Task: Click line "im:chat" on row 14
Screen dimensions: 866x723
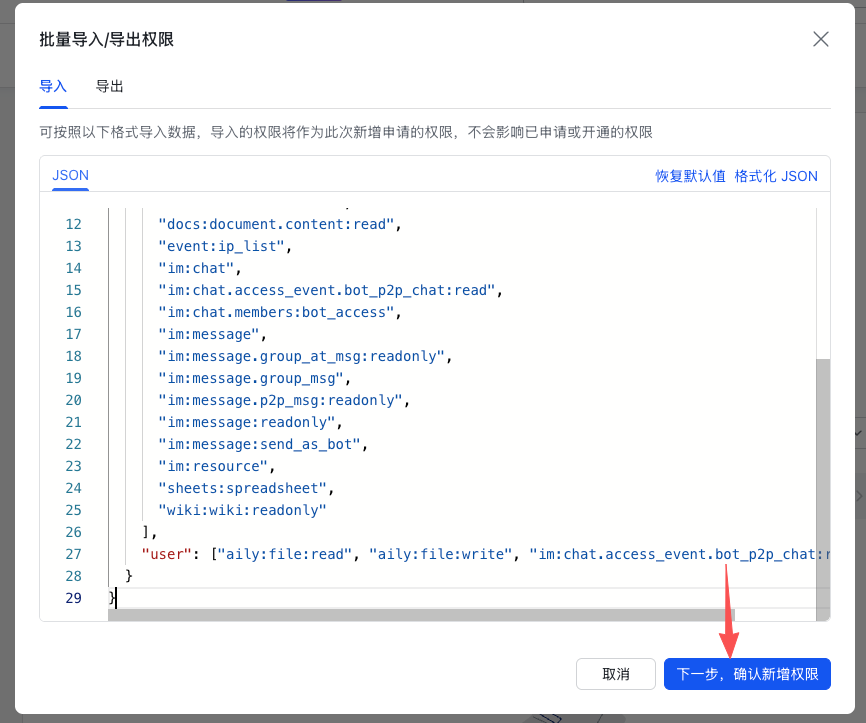Action: click(200, 268)
